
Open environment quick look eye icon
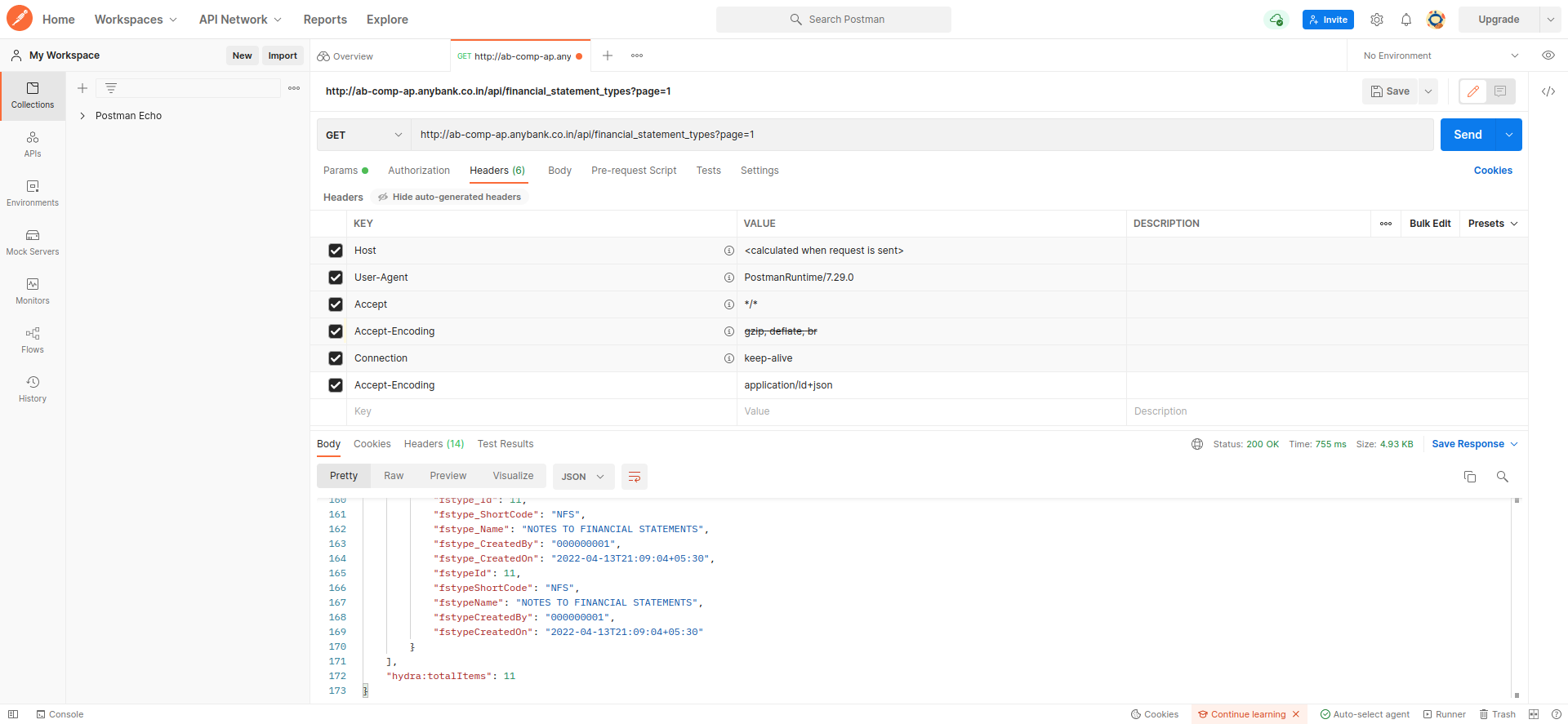[x=1548, y=56]
